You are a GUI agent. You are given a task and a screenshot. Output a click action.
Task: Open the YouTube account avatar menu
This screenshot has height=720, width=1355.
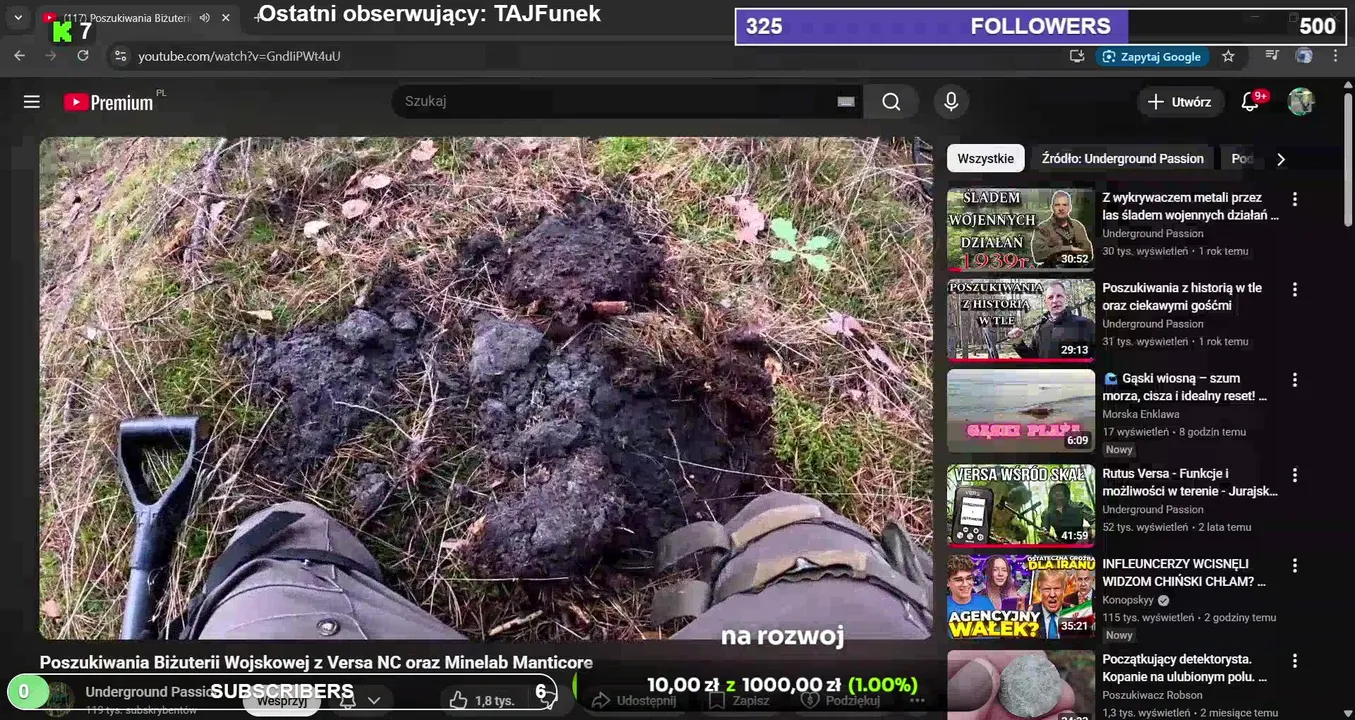[x=1300, y=101]
